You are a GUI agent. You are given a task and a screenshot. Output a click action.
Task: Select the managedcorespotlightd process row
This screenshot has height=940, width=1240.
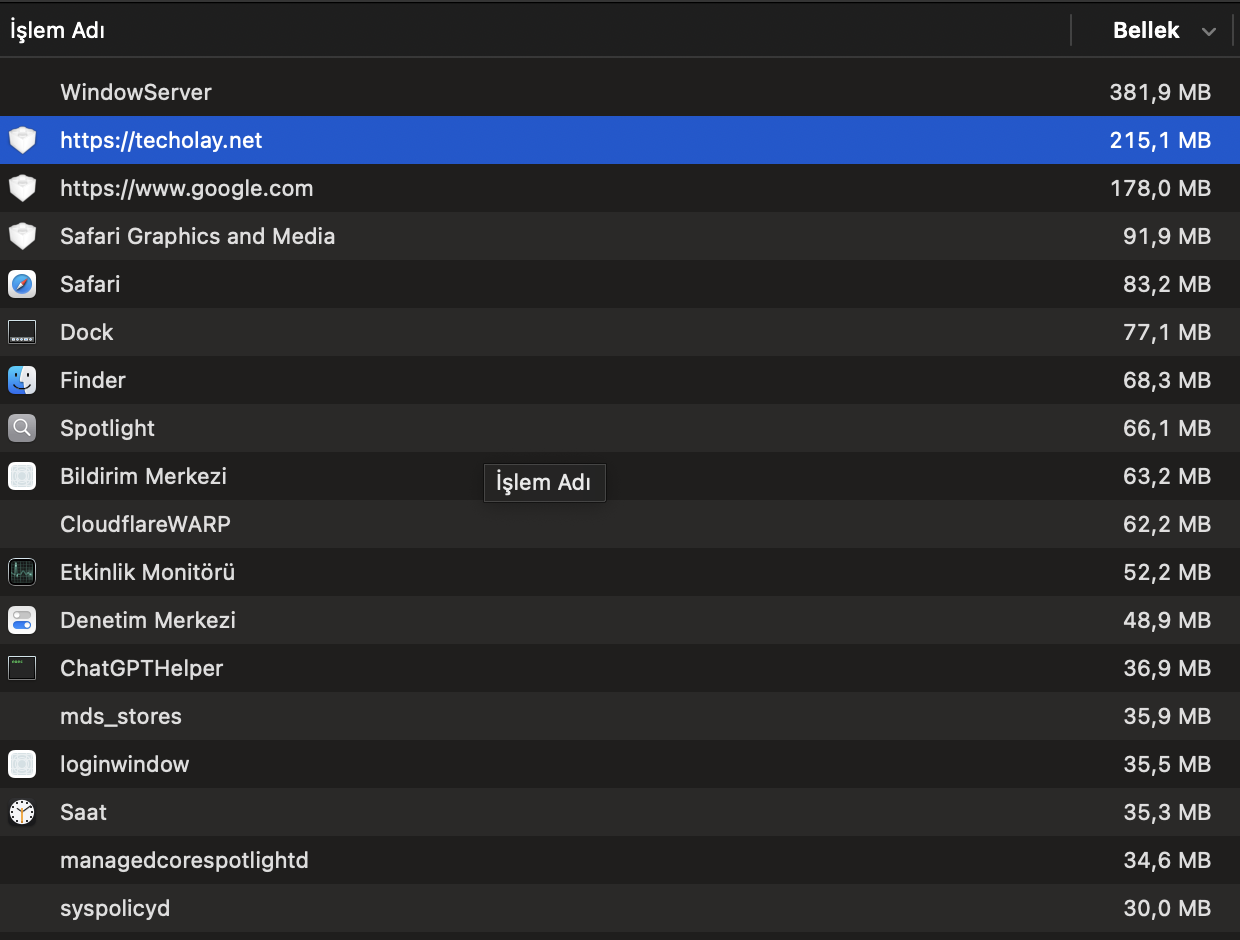tap(620, 860)
